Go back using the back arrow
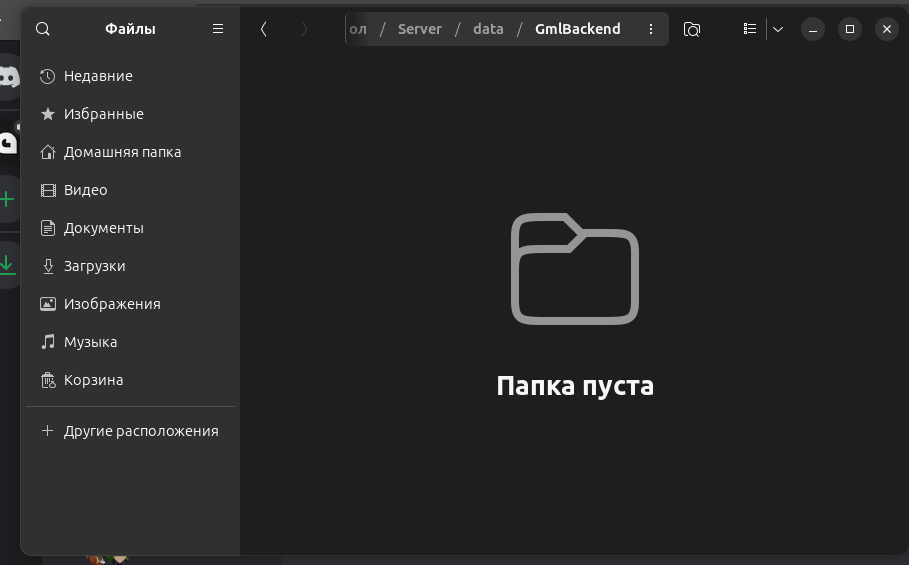Image resolution: width=909 pixels, height=565 pixels. (x=263, y=29)
